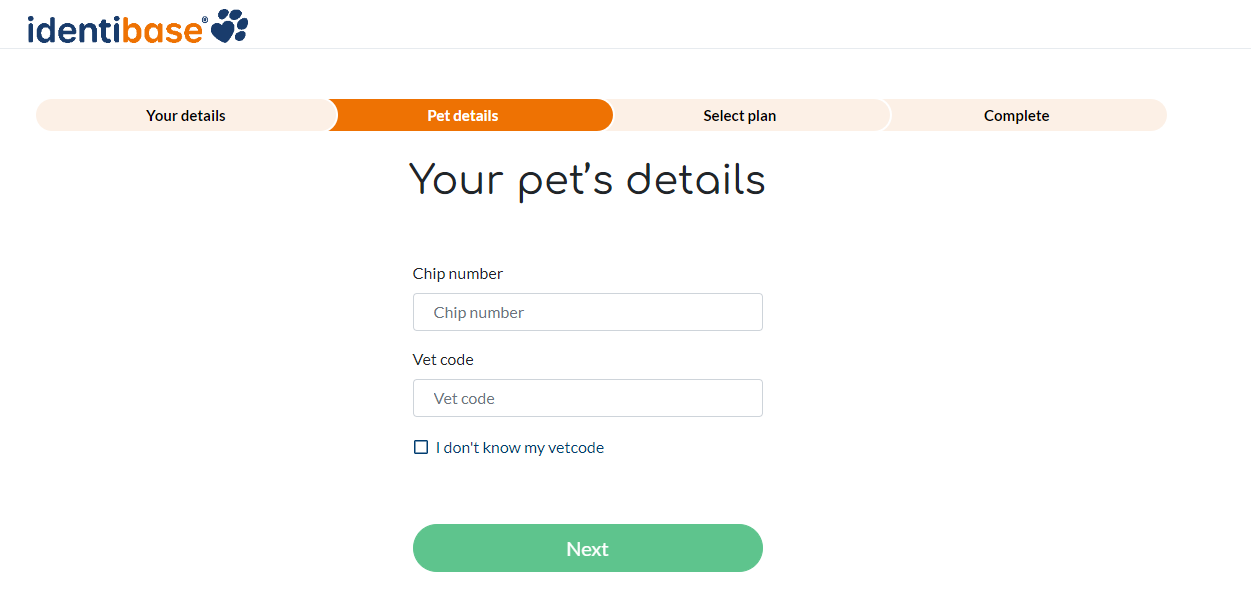The image size is (1251, 616).
Task: Click the highlighted Pet details step indicator
Action: pos(463,115)
